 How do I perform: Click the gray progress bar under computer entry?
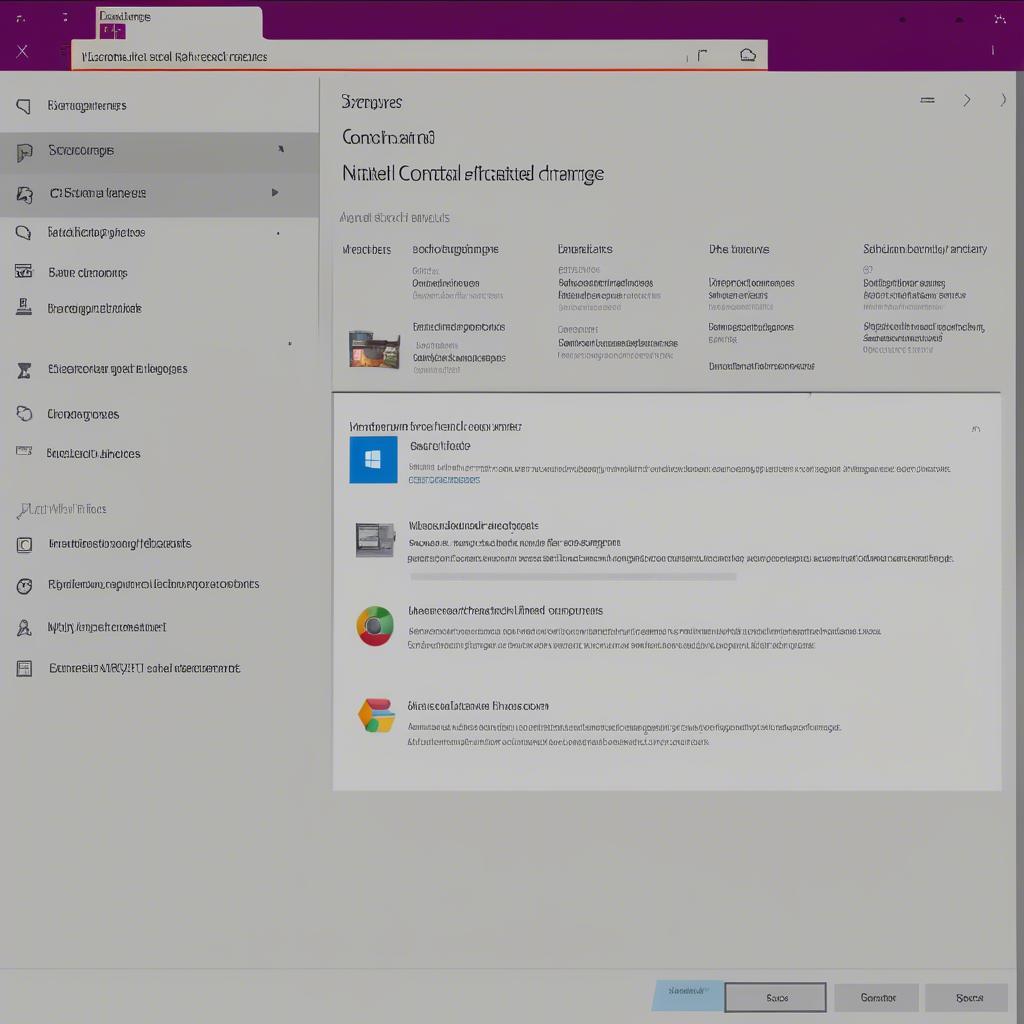(573, 577)
